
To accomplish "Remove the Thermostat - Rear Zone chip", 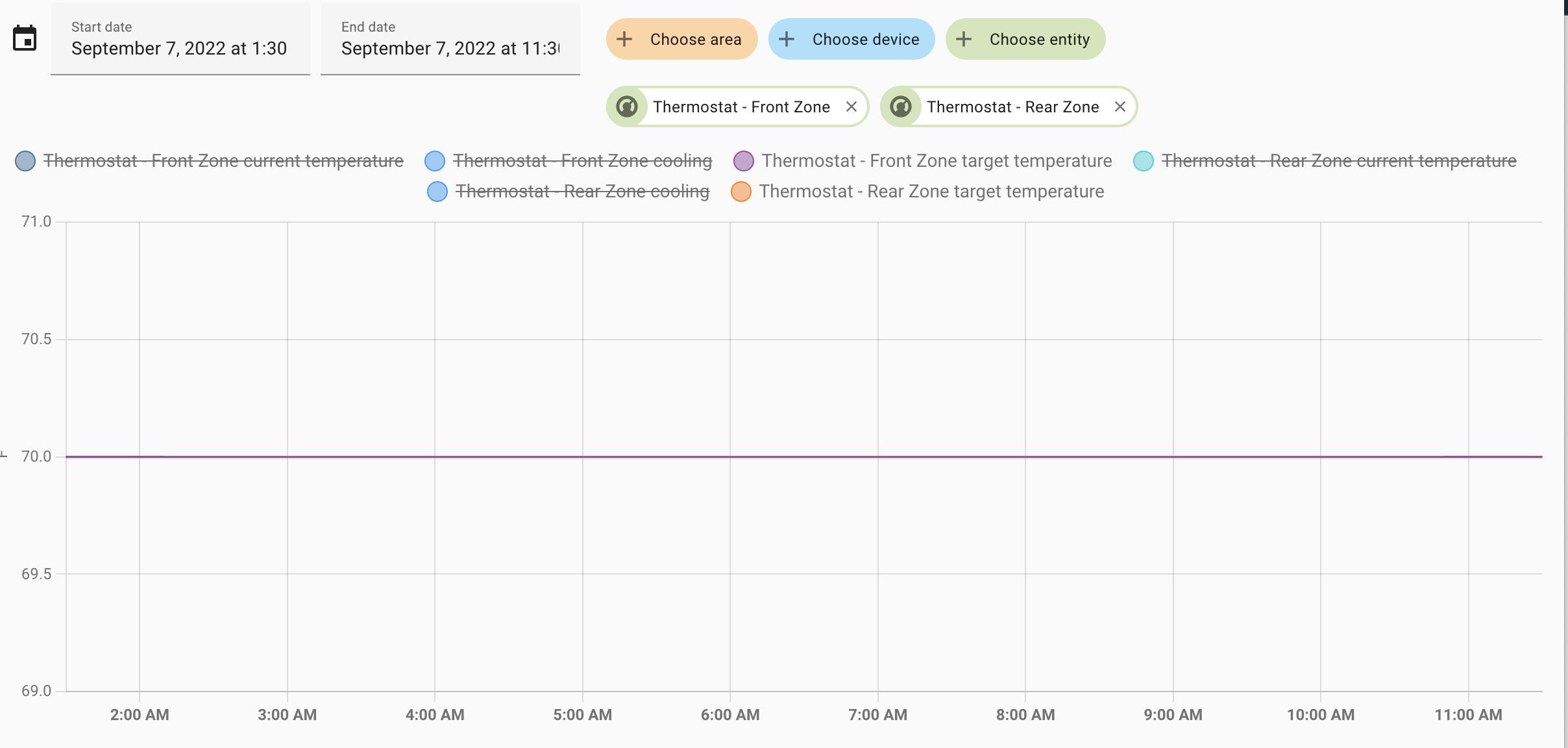I will click(x=1120, y=106).
